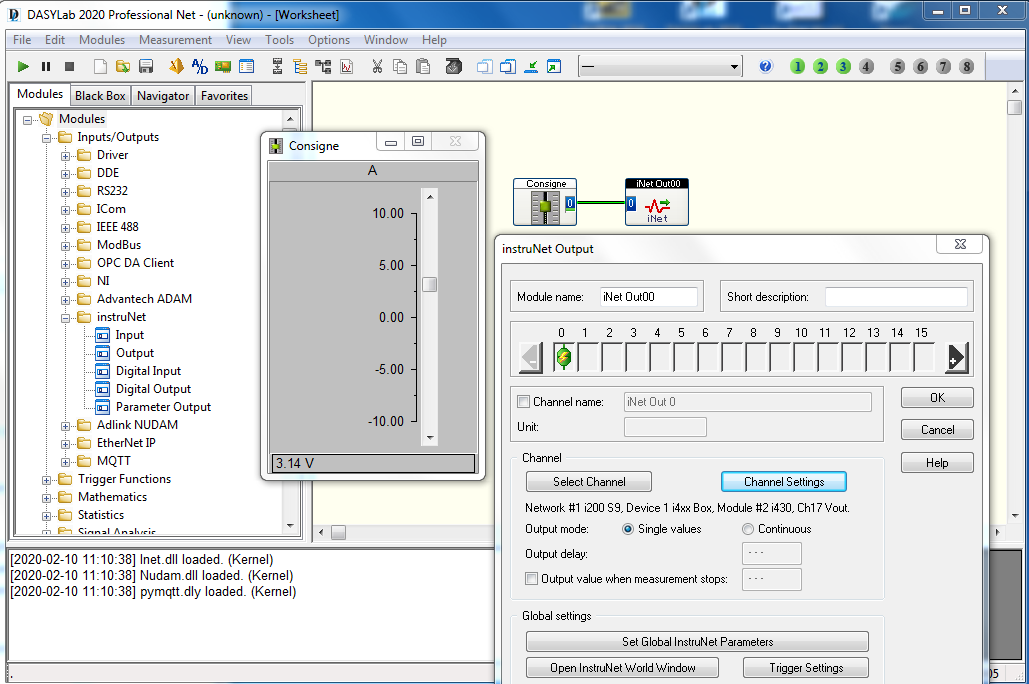Image resolution: width=1029 pixels, height=684 pixels.
Task: Collapse the instruNet folder in tree
Action: (66, 318)
